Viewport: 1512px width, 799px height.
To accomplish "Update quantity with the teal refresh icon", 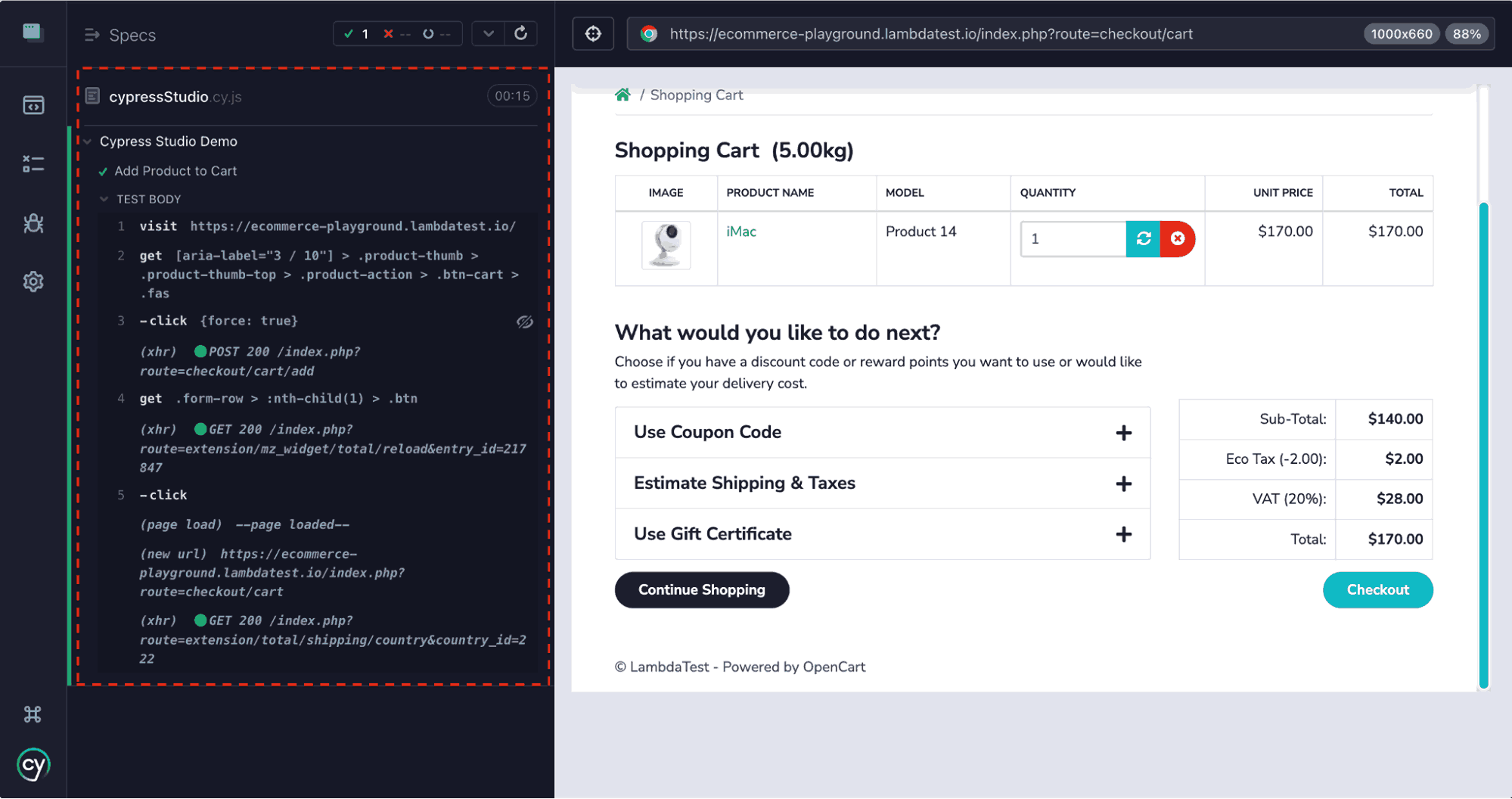I will (1142, 238).
